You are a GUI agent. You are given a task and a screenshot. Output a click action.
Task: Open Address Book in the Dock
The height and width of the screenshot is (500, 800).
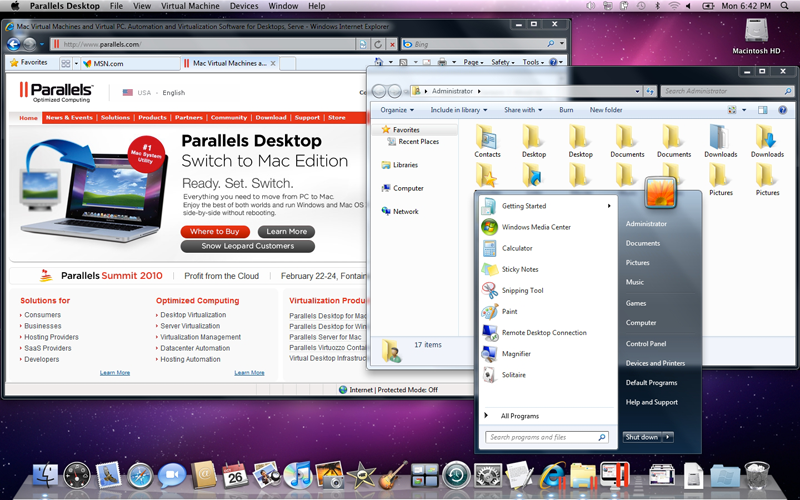coord(204,476)
